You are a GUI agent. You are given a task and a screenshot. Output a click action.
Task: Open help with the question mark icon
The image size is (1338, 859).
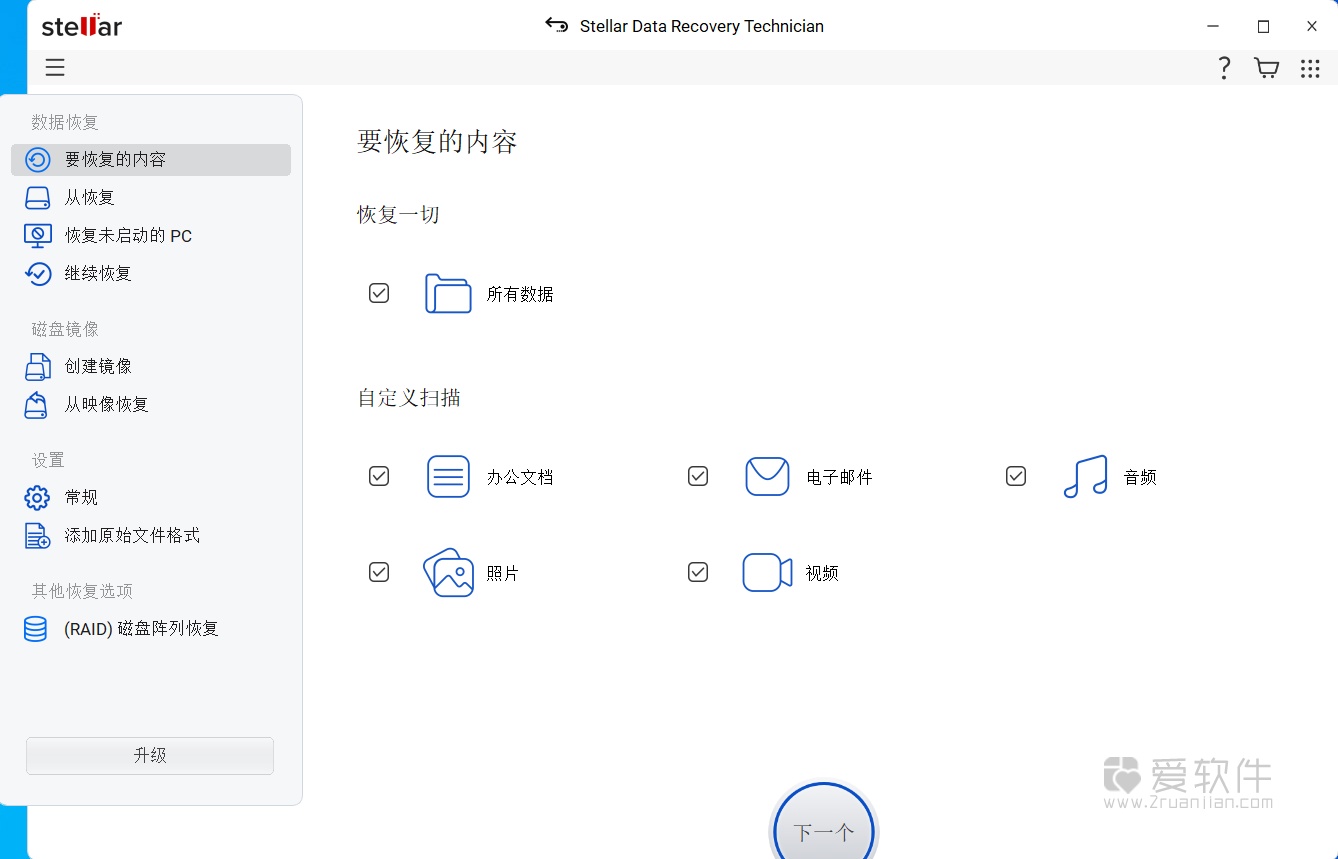1224,67
